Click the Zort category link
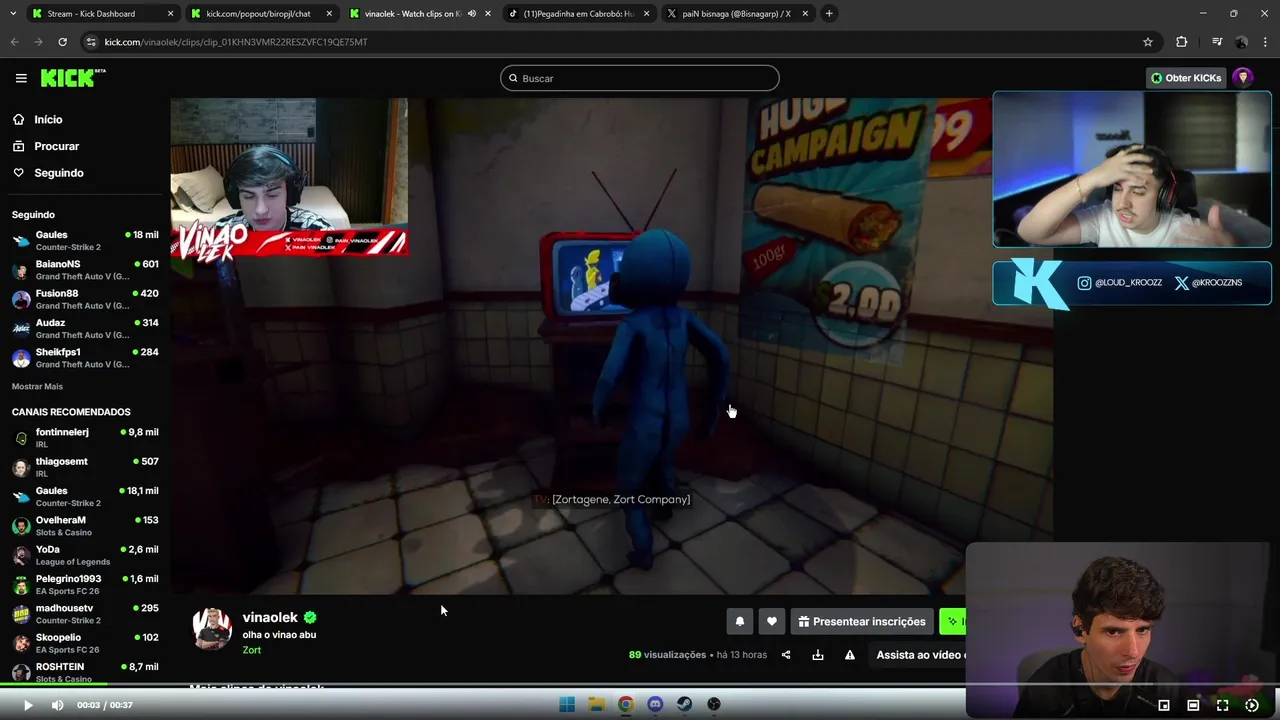The width and height of the screenshot is (1280, 720). tap(251, 650)
